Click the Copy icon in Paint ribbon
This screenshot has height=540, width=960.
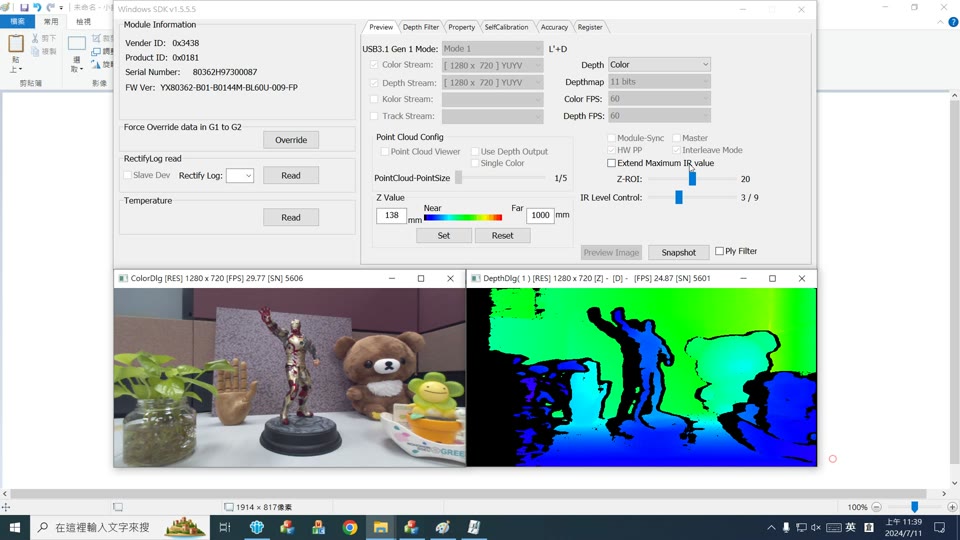pos(36,51)
